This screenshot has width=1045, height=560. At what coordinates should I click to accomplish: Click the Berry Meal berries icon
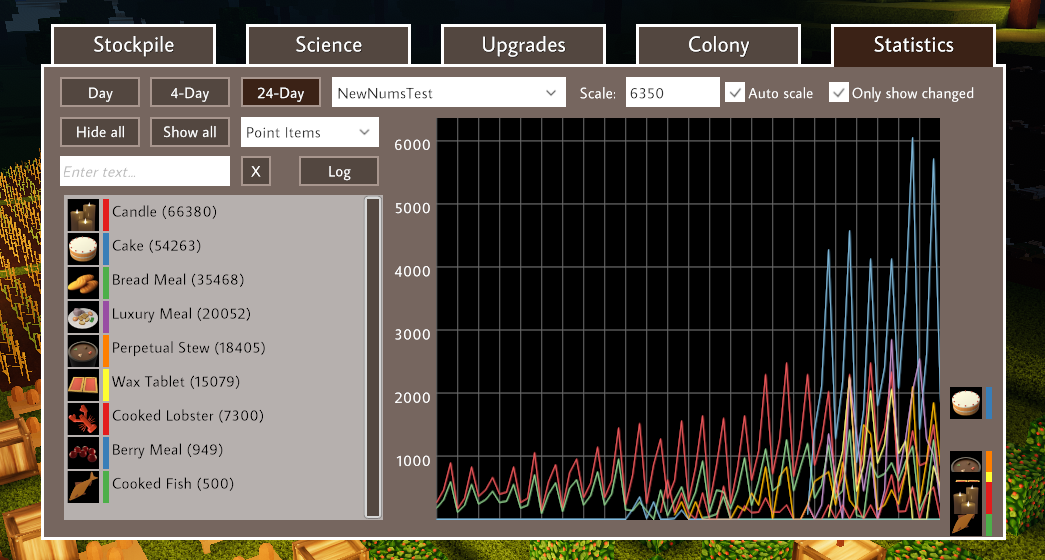point(83,453)
